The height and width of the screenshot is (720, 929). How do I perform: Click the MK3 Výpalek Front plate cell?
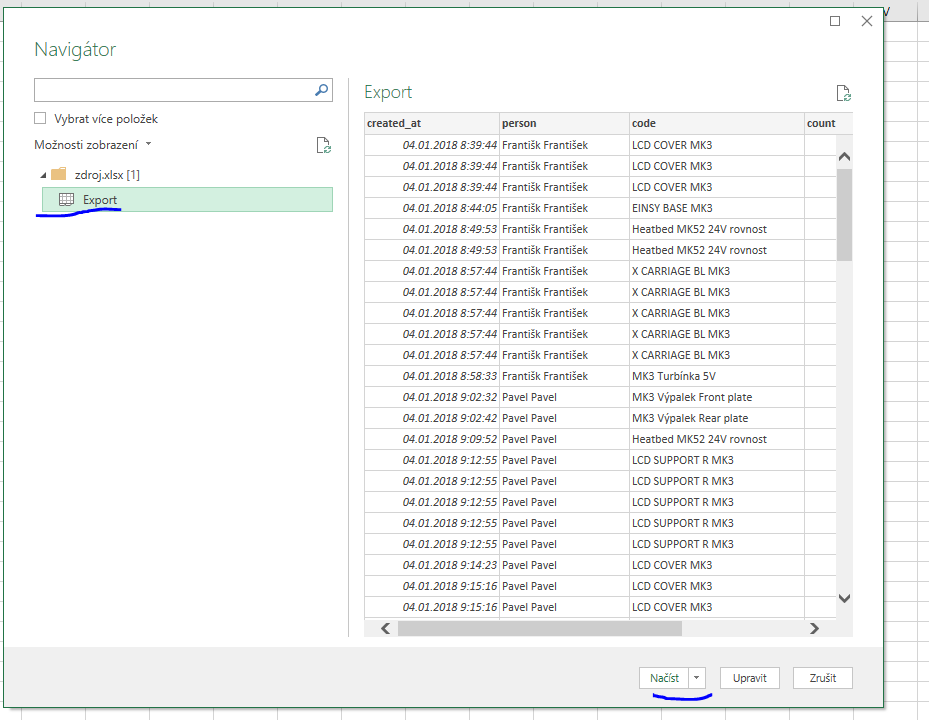point(717,397)
